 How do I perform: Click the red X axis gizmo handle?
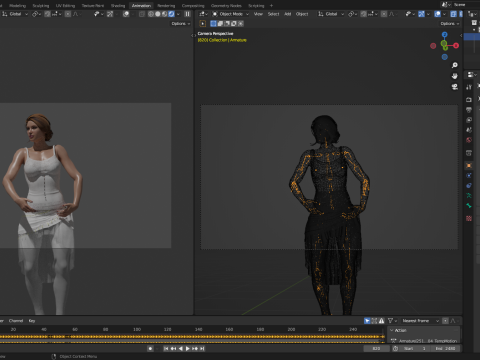tap(456, 45)
